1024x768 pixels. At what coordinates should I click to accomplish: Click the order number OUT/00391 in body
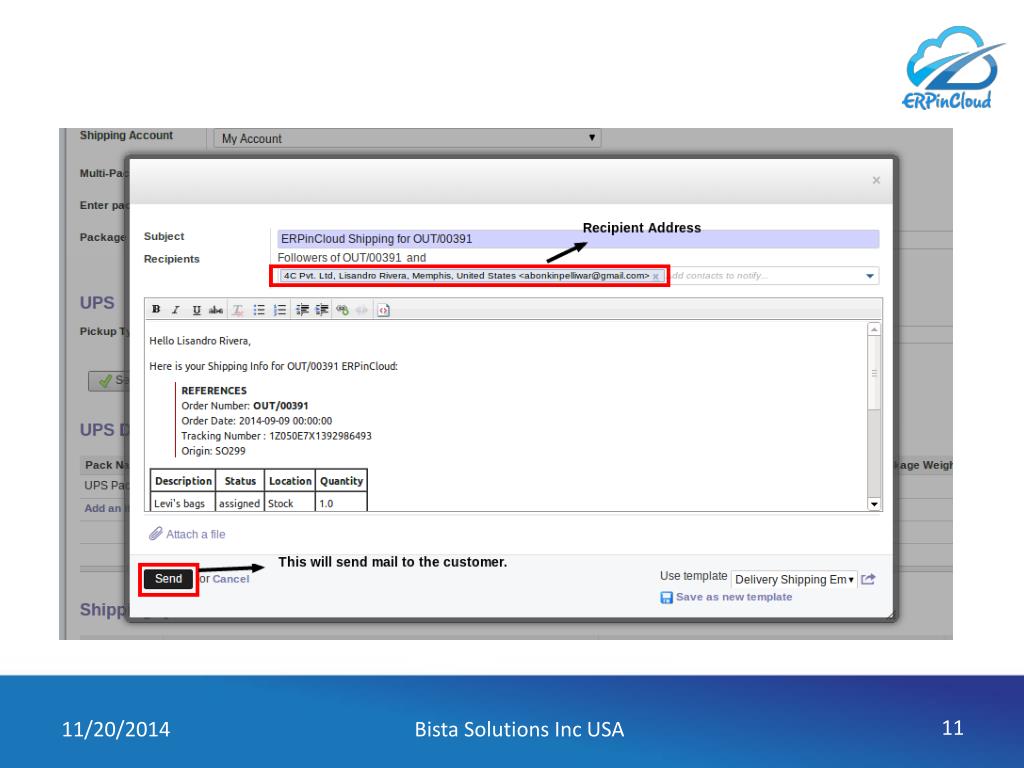click(281, 406)
